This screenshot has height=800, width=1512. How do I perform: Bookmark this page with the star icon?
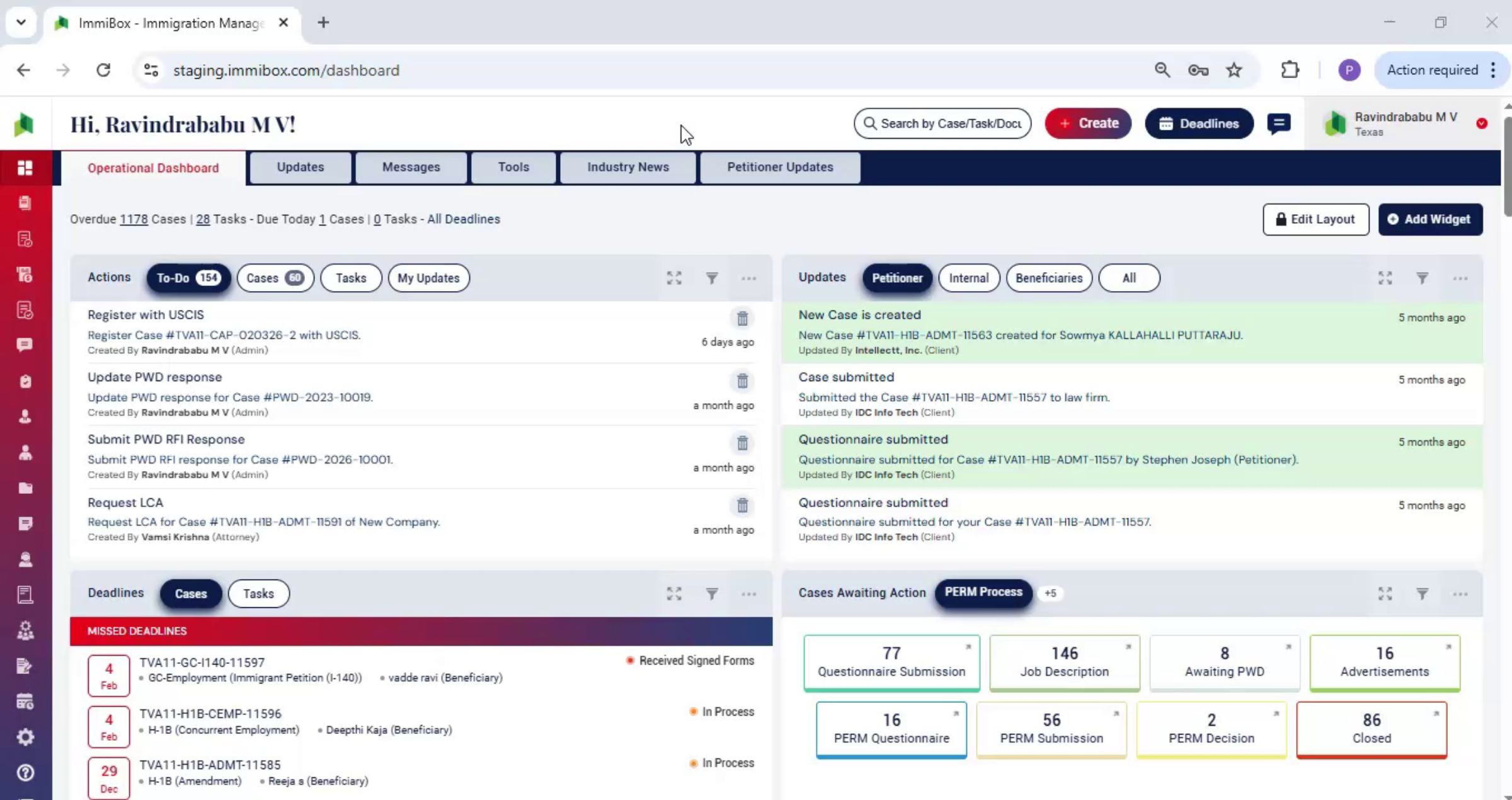[x=1234, y=70]
